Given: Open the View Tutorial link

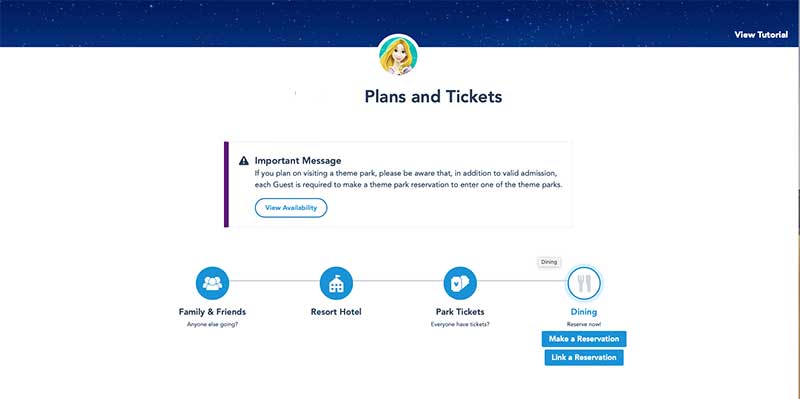Looking at the screenshot, I should 761,35.
